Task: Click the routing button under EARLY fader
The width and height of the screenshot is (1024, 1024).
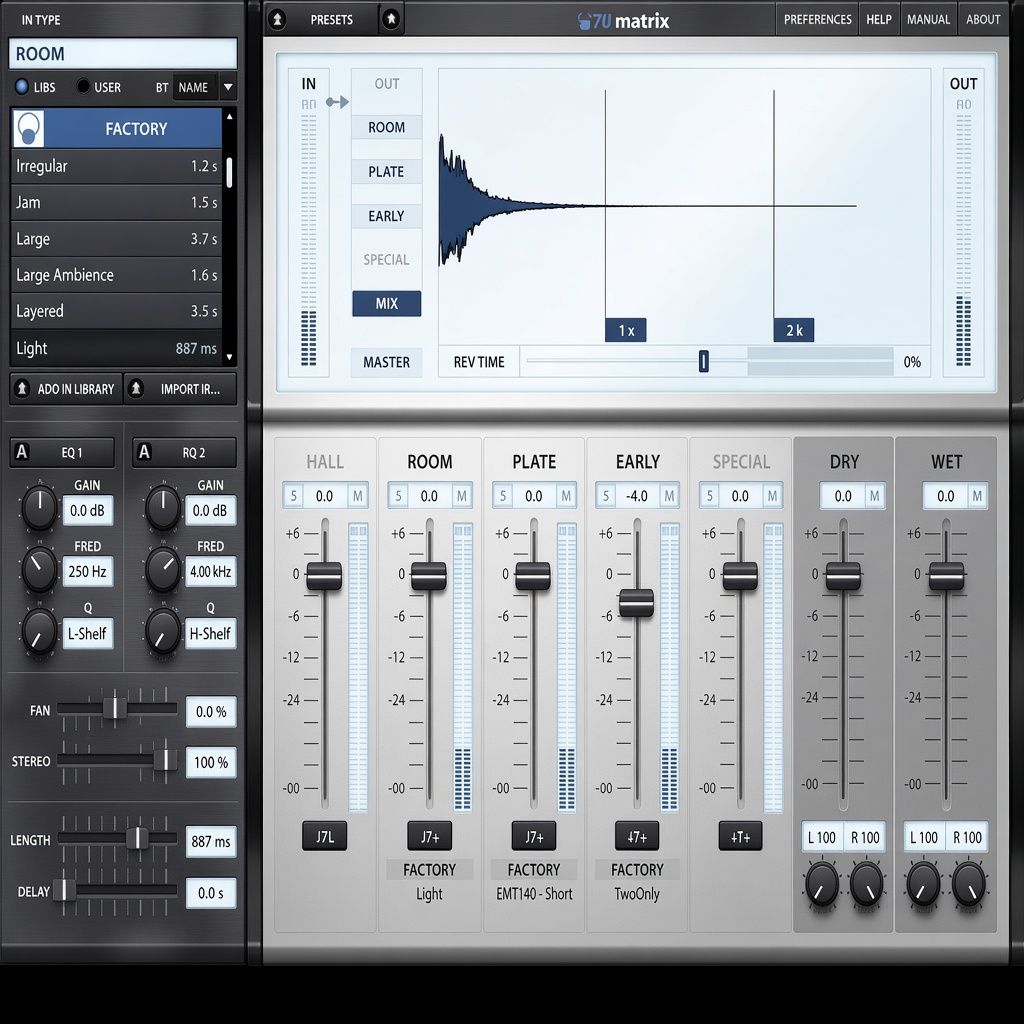Action: (x=637, y=836)
